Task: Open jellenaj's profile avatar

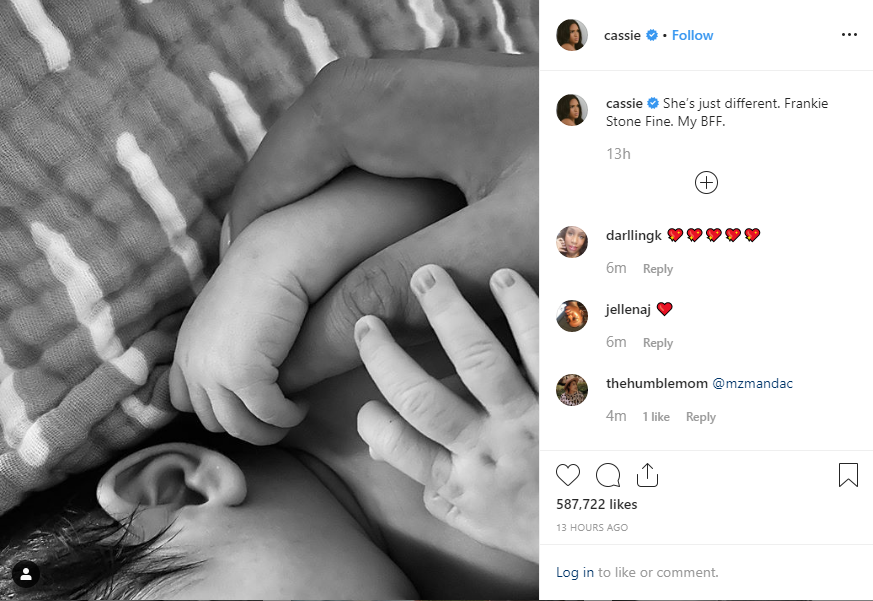Action: pyautogui.click(x=572, y=316)
